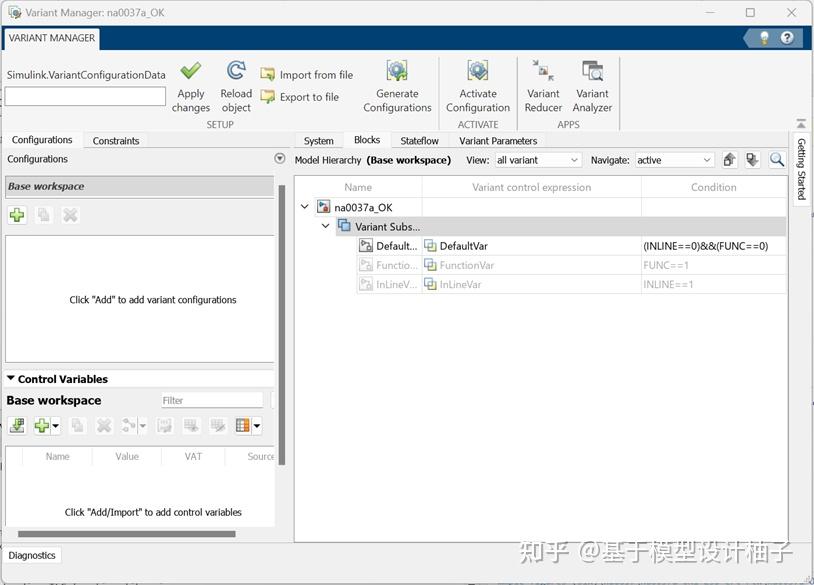Click the search magnifier in hierarchy
Screen dimensions: 814x585
(777, 160)
